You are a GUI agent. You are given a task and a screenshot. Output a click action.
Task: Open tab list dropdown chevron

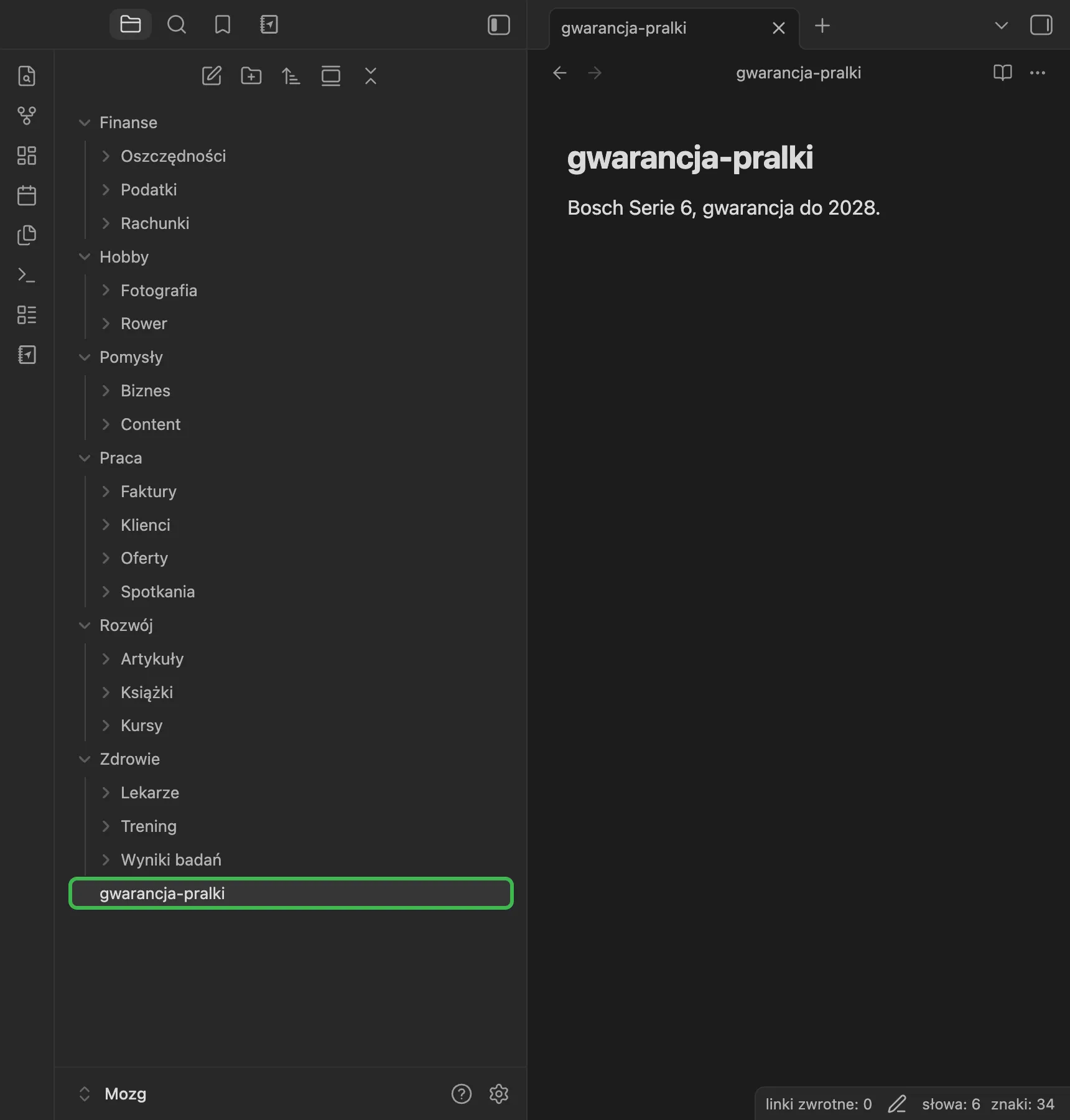[1002, 26]
